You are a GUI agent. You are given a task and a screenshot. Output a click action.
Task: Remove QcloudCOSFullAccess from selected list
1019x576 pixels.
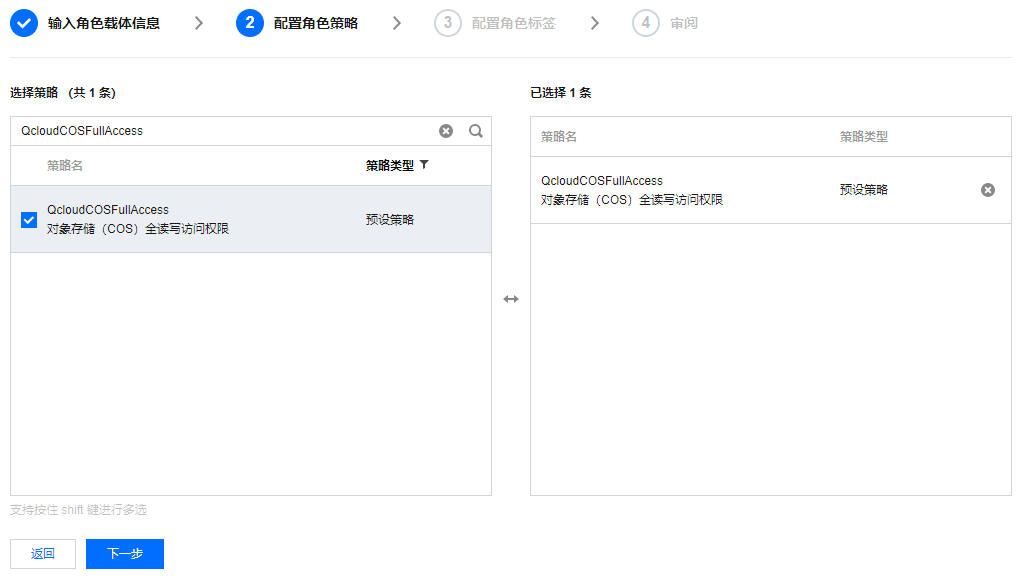click(x=987, y=190)
